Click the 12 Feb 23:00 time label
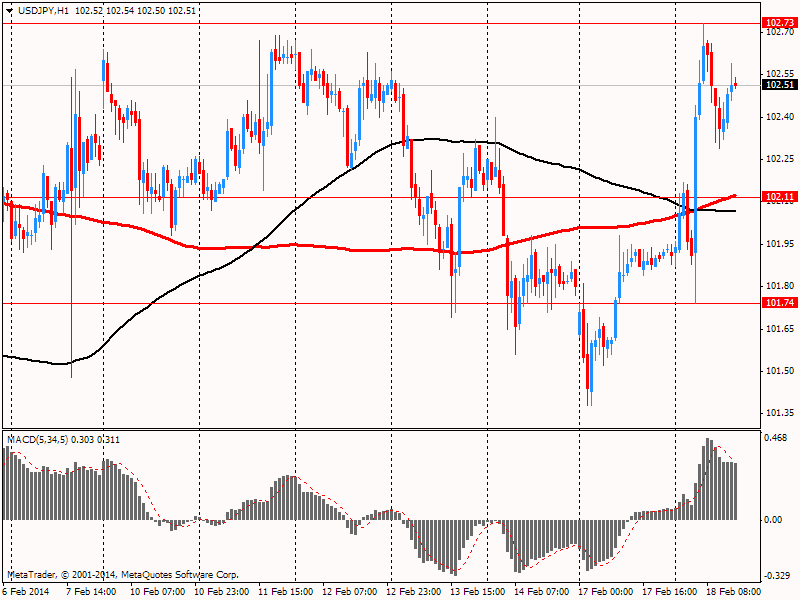Screen dimensions: 800x600 tap(414, 591)
